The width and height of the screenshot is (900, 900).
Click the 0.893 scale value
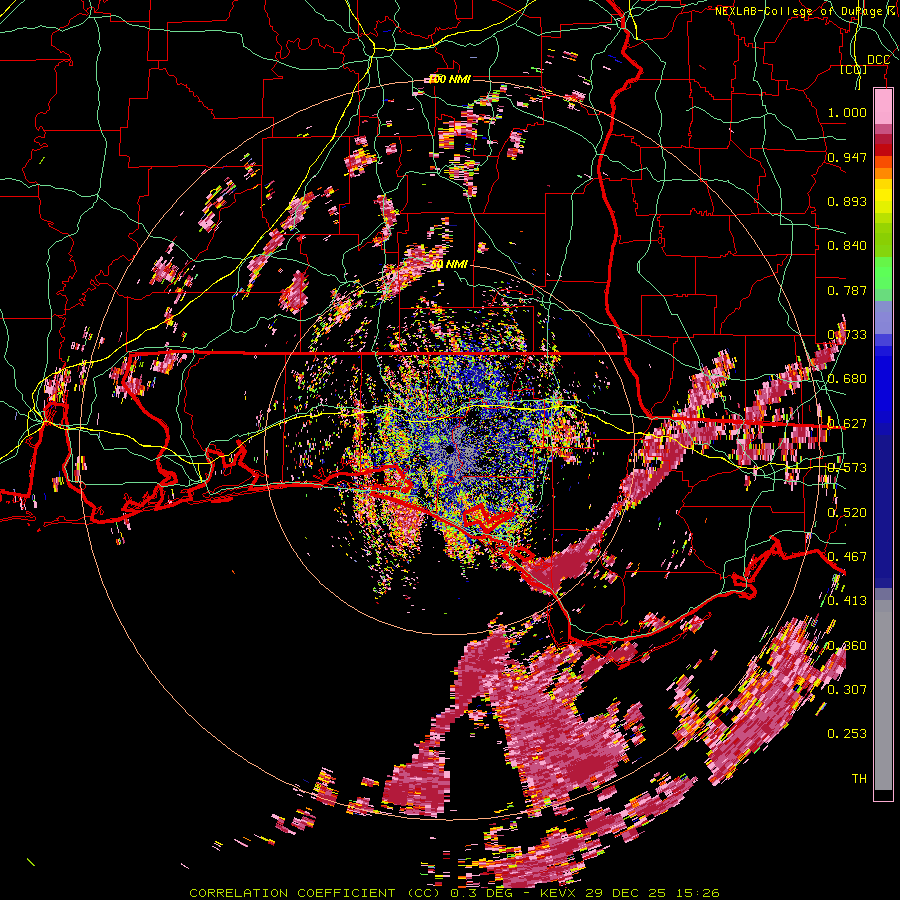point(847,201)
